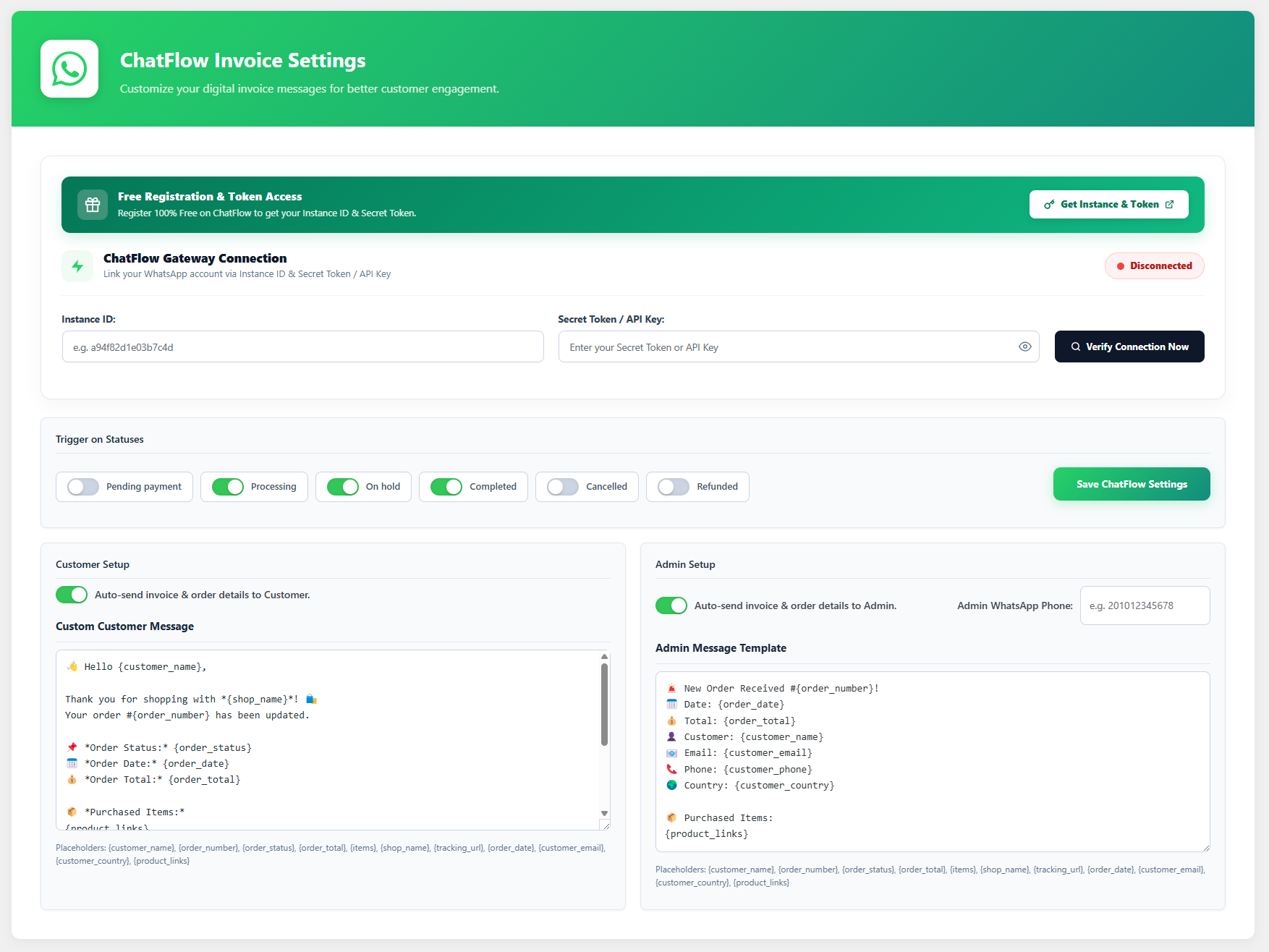Click the placeholders hint under the admin template
The image size is (1269, 952).
[x=931, y=876]
